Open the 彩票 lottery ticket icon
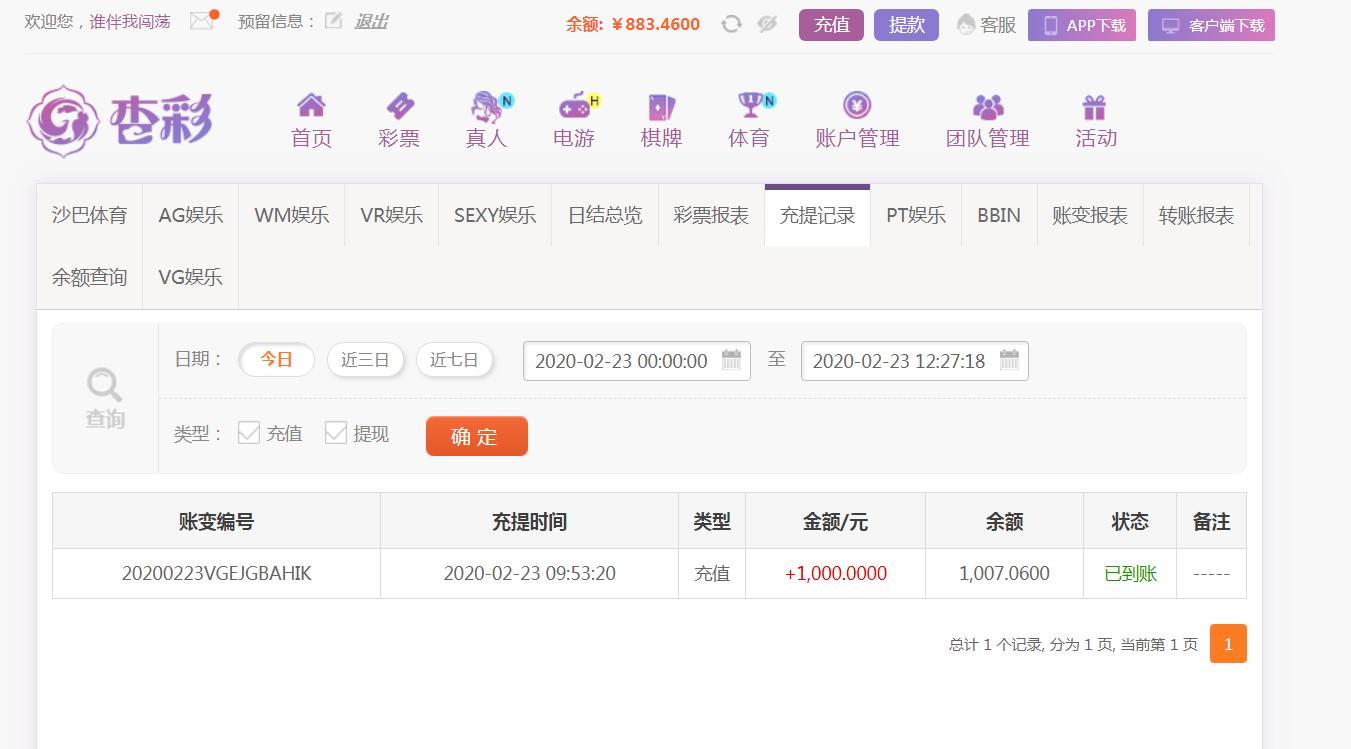This screenshot has width=1351, height=749. 399,105
